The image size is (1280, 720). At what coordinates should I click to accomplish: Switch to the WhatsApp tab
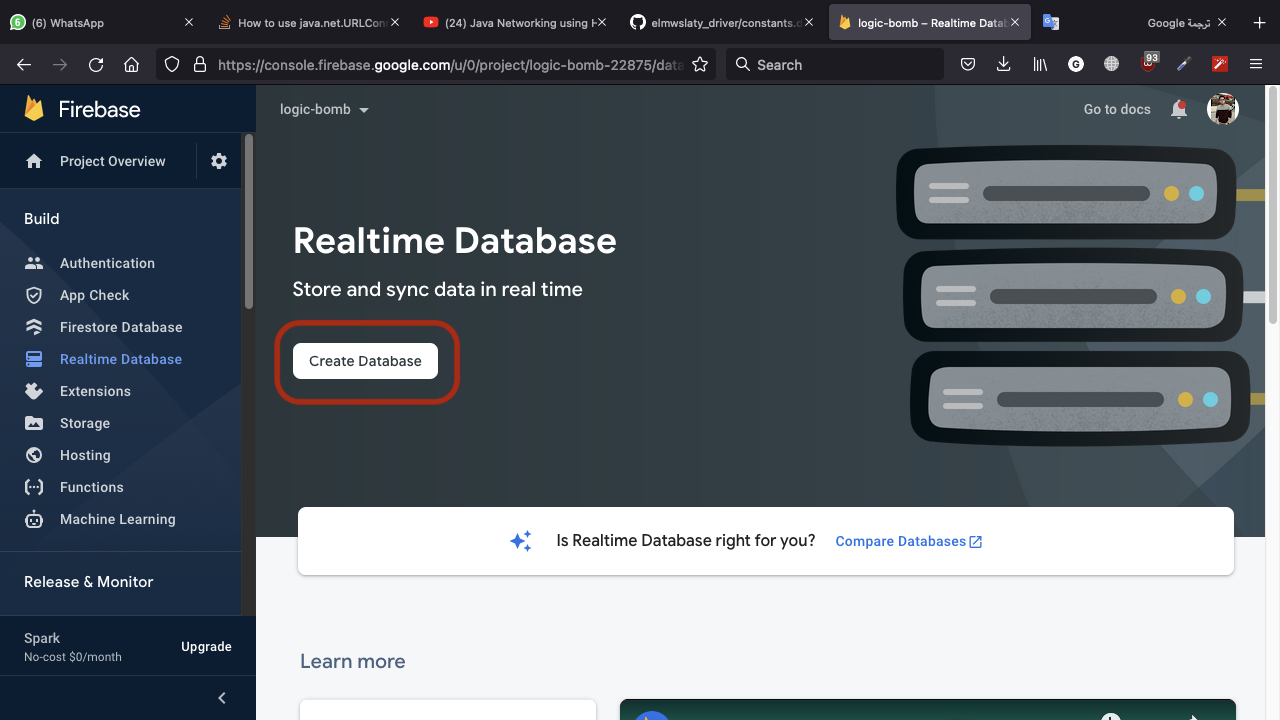[x=101, y=22]
